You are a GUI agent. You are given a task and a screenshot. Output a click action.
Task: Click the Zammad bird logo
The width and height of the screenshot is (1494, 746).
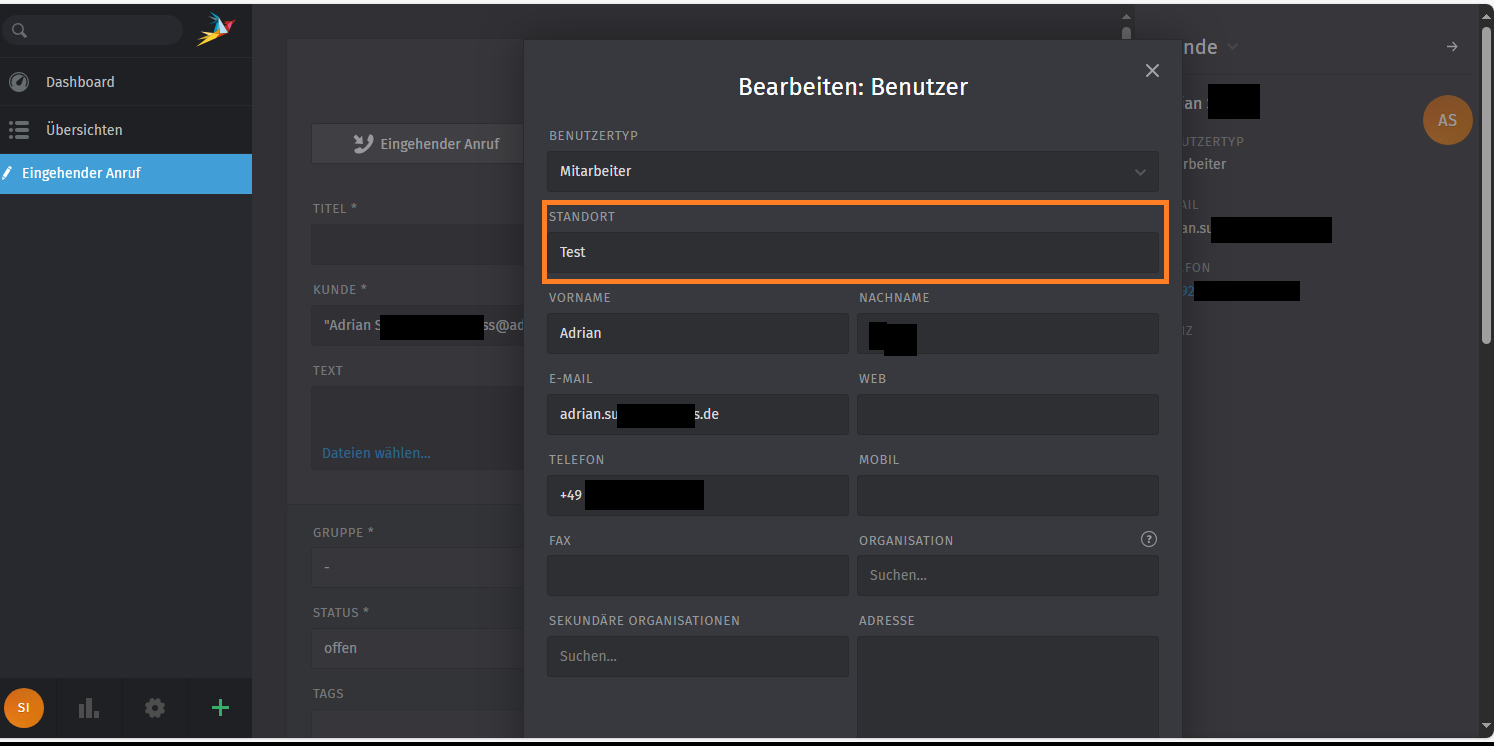coord(215,29)
